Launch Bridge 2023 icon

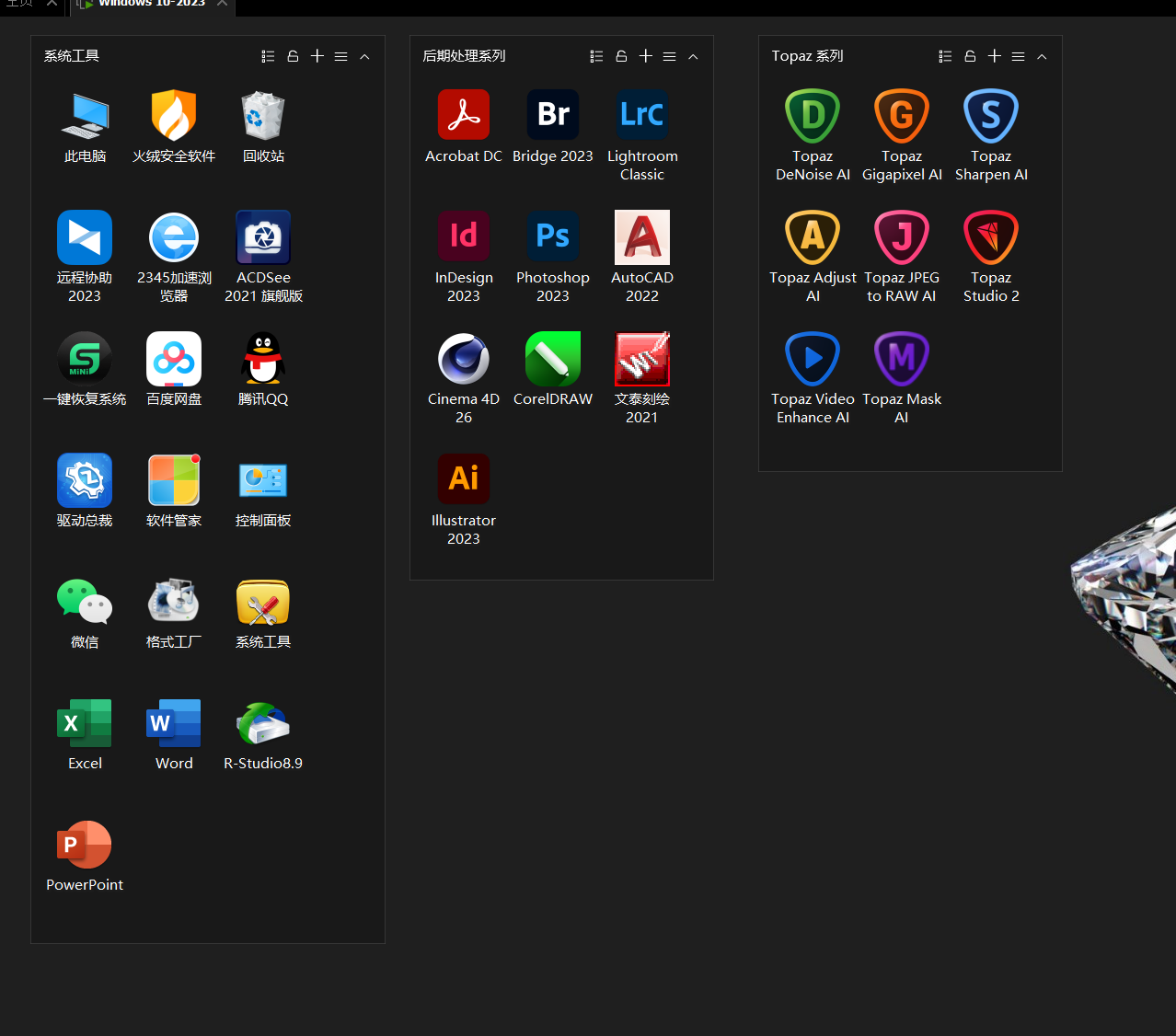tap(553, 116)
